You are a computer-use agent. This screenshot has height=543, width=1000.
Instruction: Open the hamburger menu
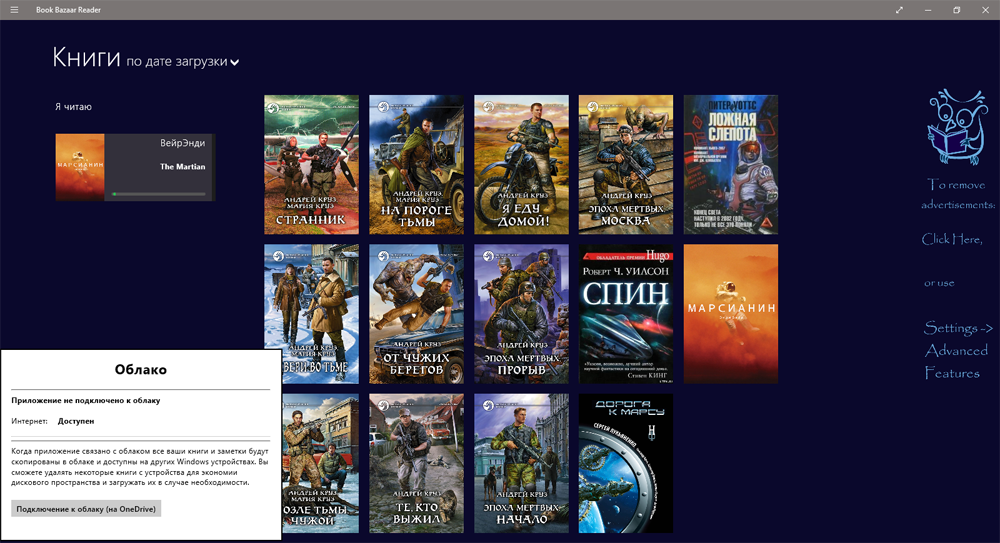14,10
